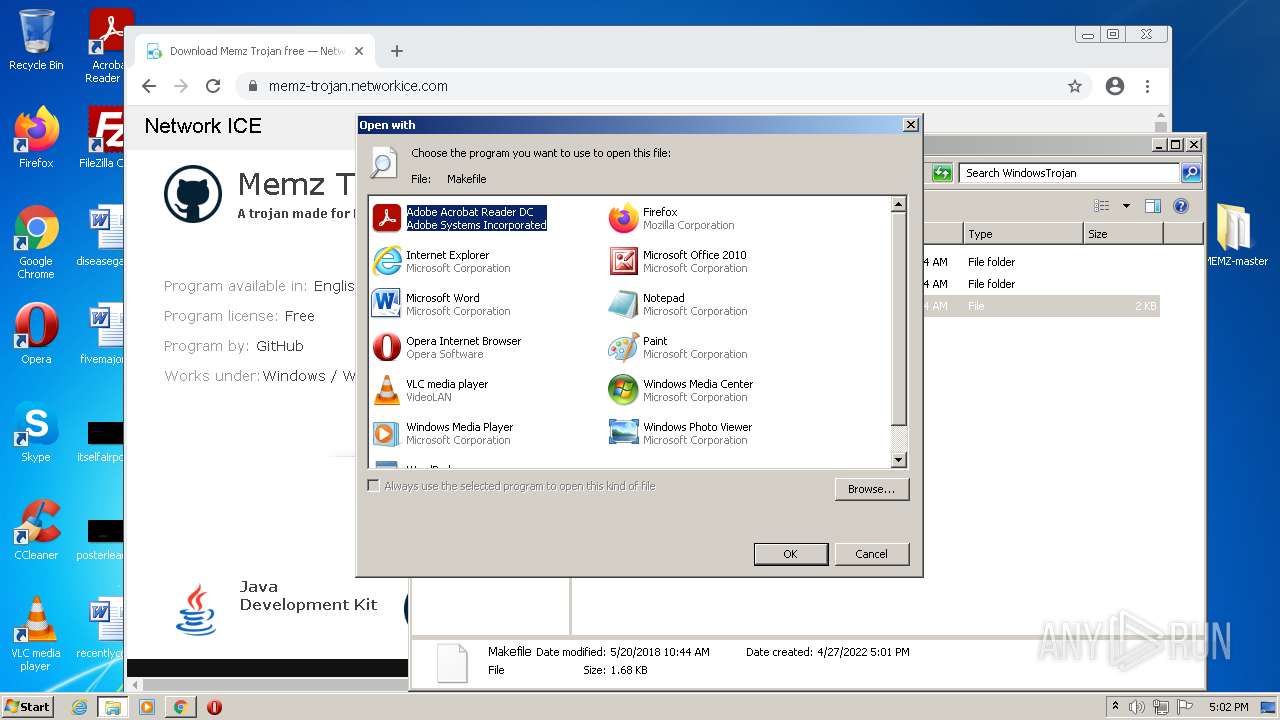Click the 5:02 PM taskbar clock
1280x720 pixels.
[x=1228, y=707]
